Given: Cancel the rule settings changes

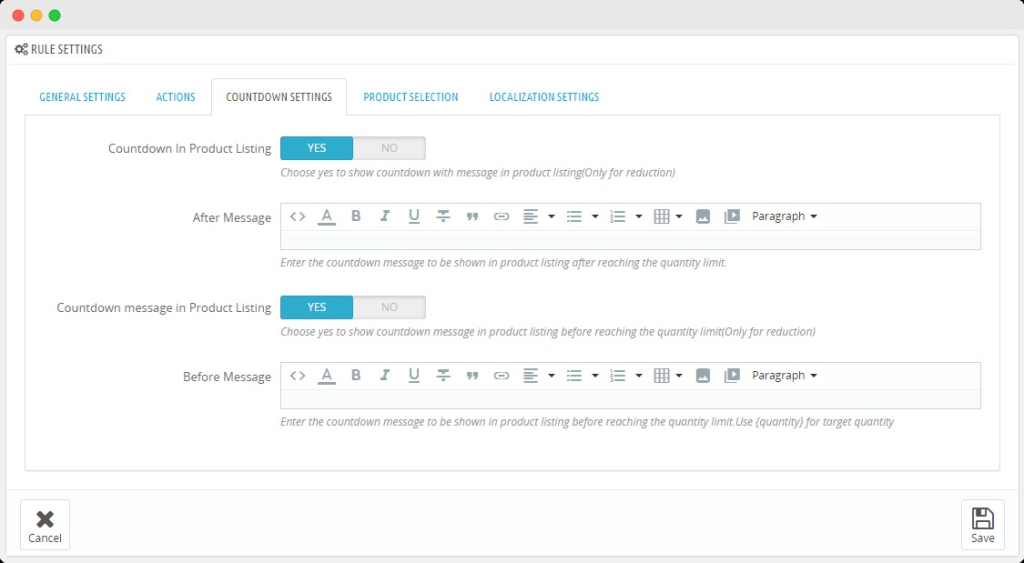Looking at the screenshot, I should (45, 525).
